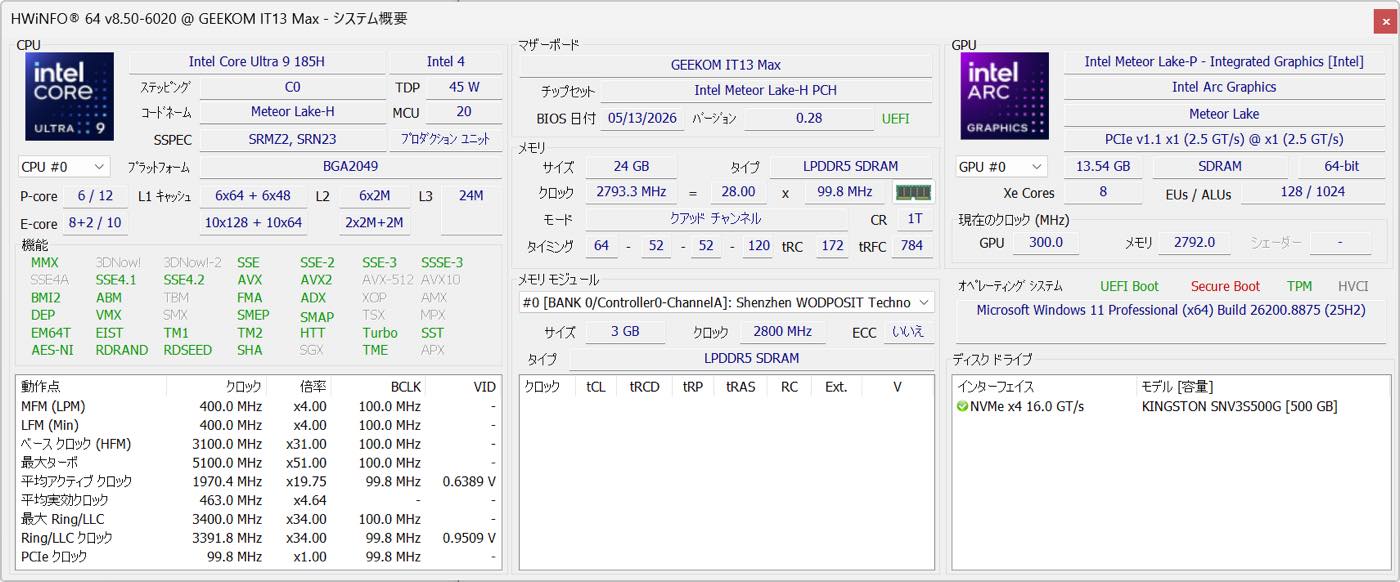Select the PCIe クロック row
The width and height of the screenshot is (1400, 582).
click(x=259, y=557)
